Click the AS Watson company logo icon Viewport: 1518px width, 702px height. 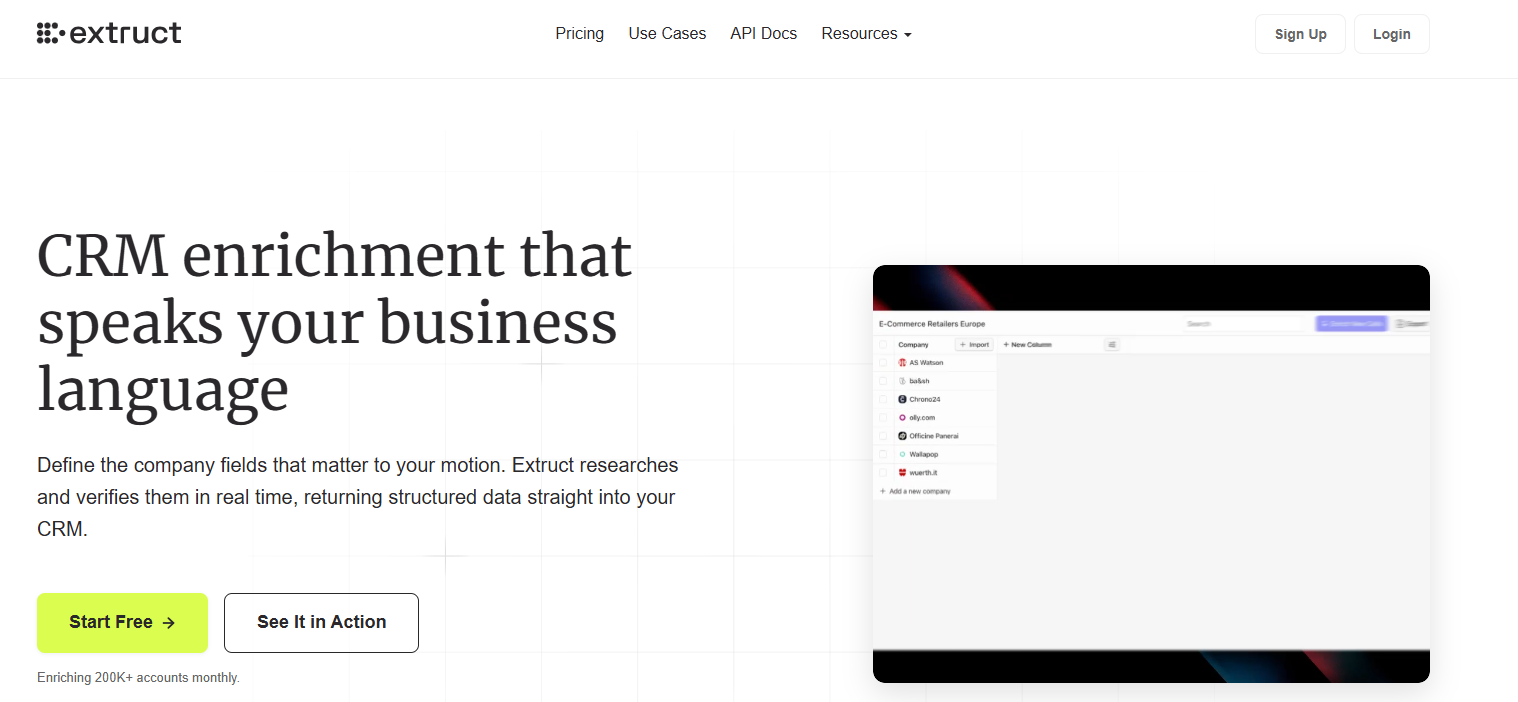coord(902,363)
